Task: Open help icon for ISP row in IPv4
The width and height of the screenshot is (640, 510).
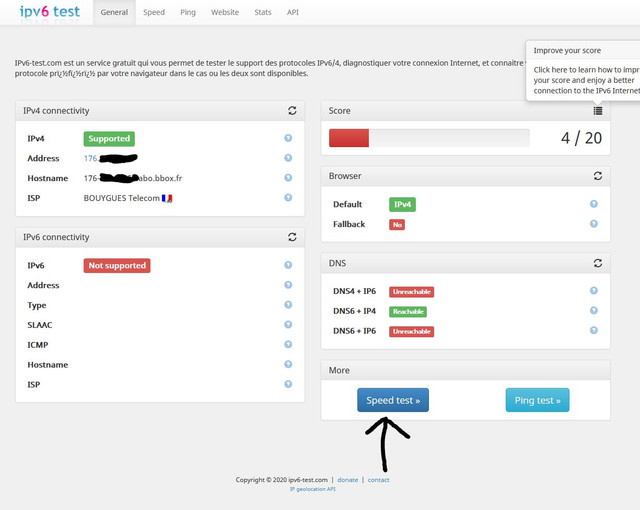Action: point(288,197)
